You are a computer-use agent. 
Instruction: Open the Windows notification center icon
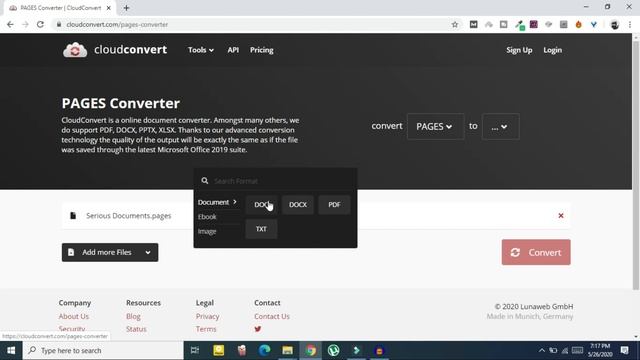[624, 351]
